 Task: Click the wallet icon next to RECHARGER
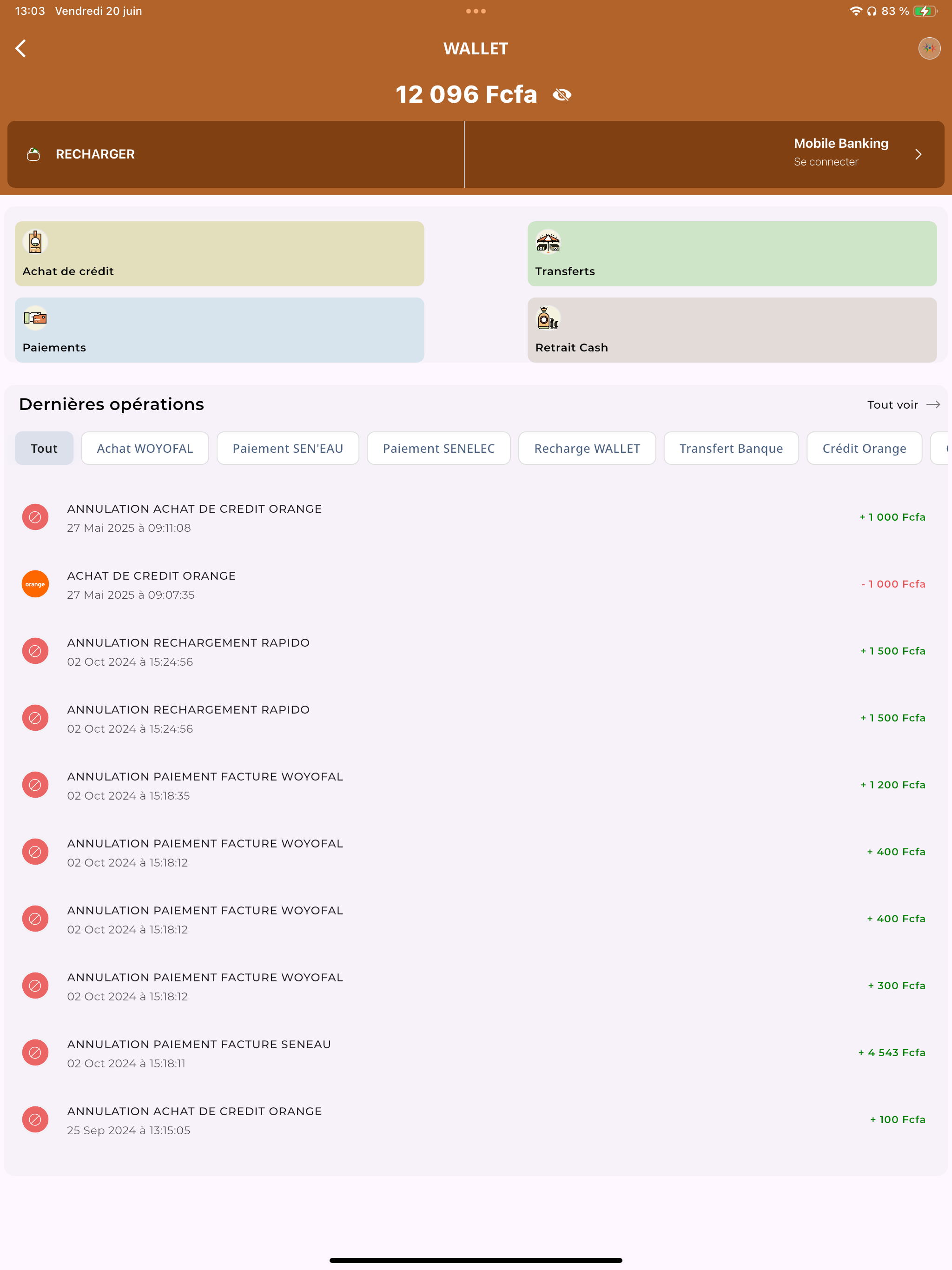tap(33, 154)
